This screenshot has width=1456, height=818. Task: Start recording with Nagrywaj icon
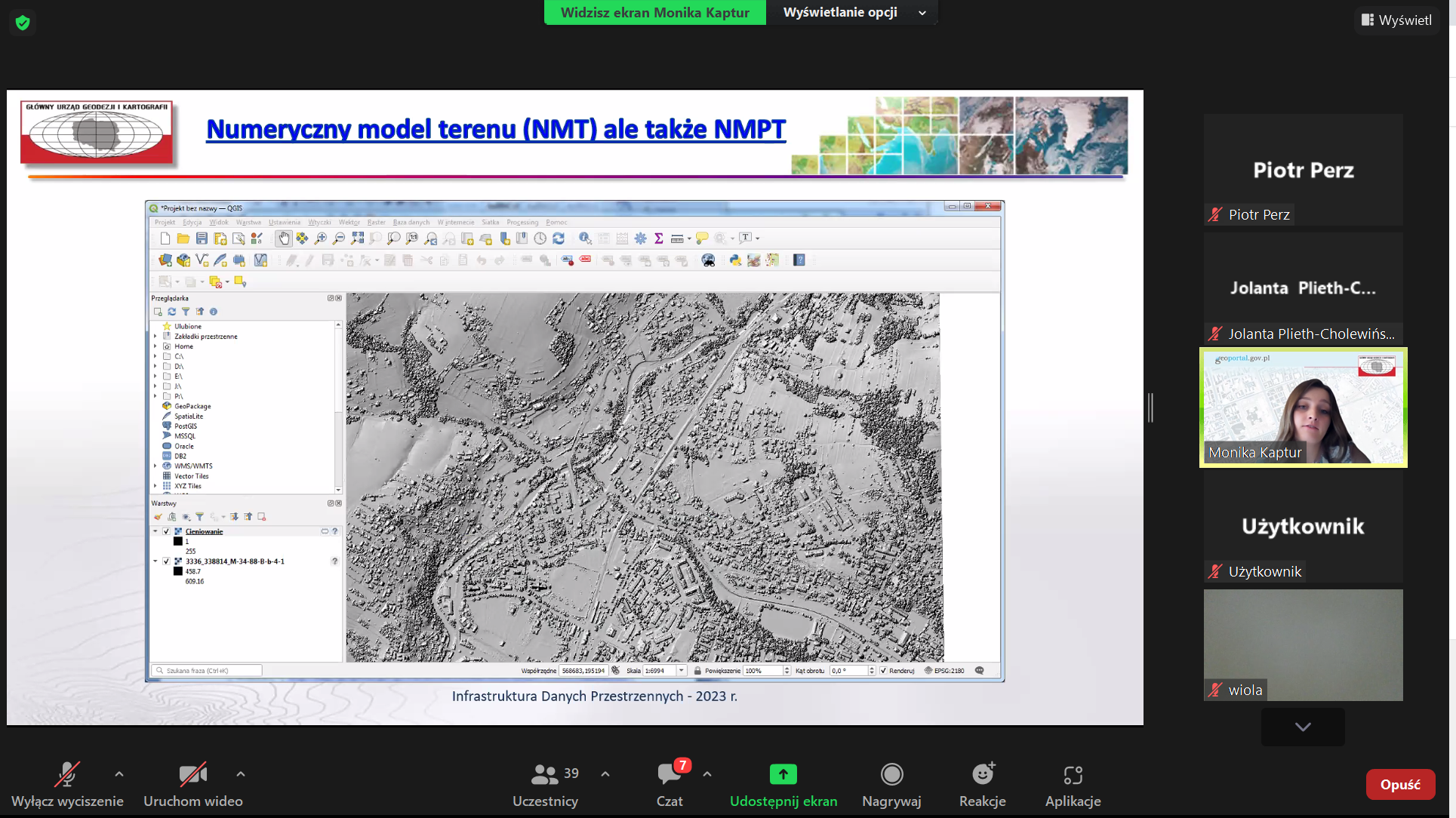click(x=891, y=775)
